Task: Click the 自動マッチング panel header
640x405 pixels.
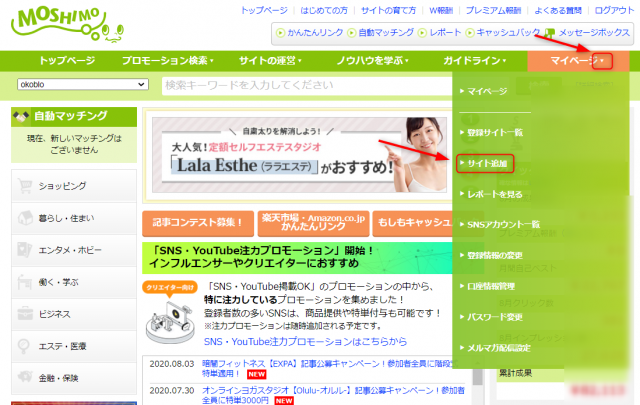Action: pyautogui.click(x=74, y=117)
